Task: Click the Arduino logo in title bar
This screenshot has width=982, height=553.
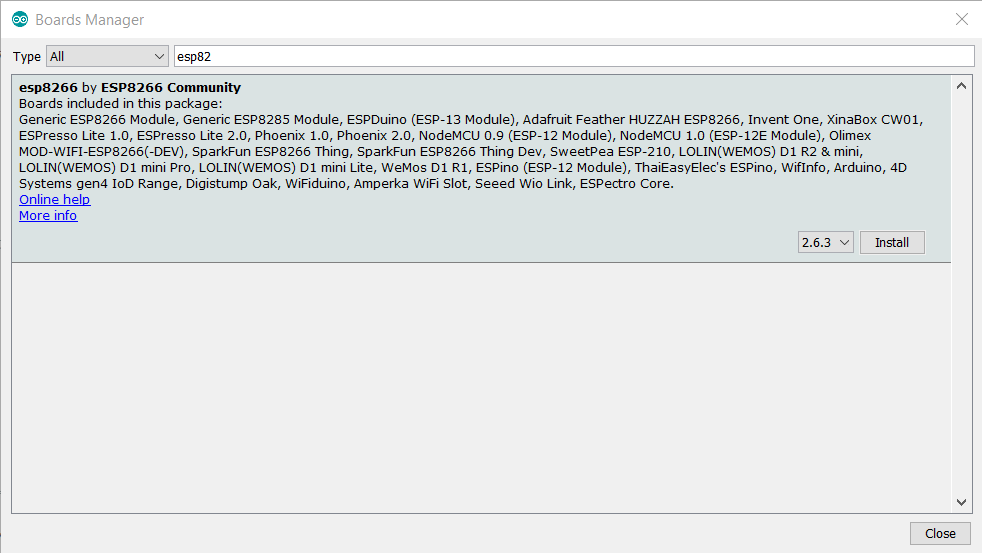Action: [20, 19]
